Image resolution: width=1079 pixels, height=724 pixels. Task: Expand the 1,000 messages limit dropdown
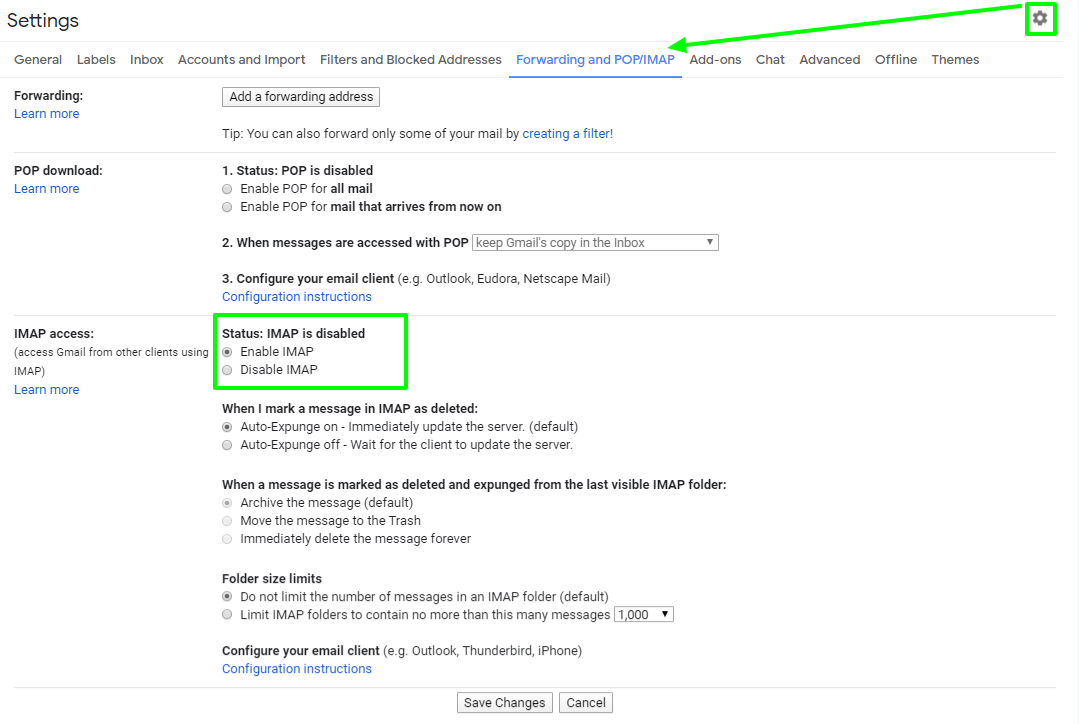click(x=643, y=615)
